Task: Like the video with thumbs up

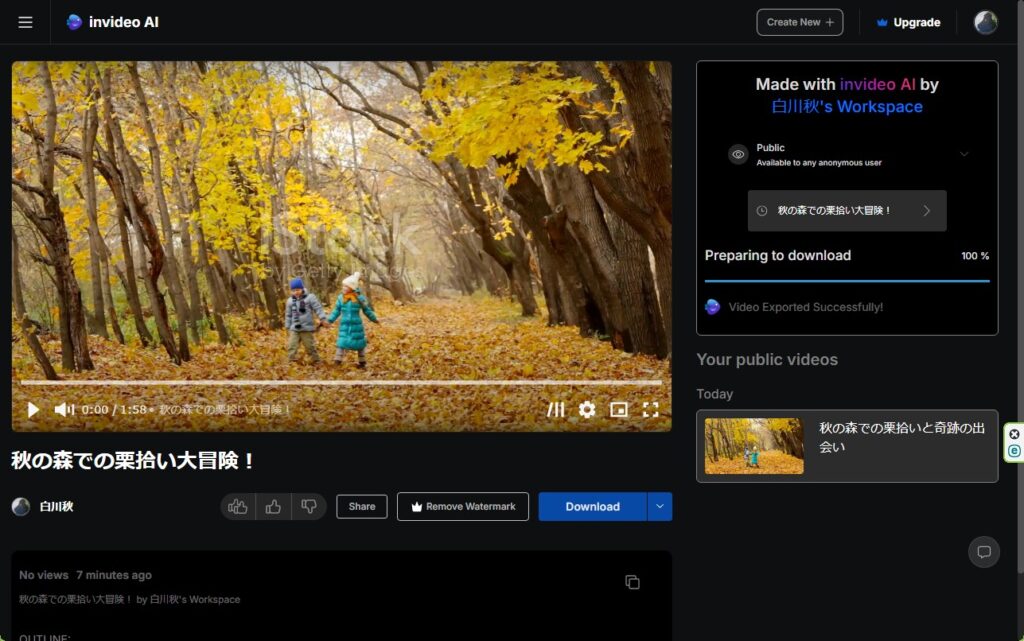Action: pyautogui.click(x=273, y=507)
